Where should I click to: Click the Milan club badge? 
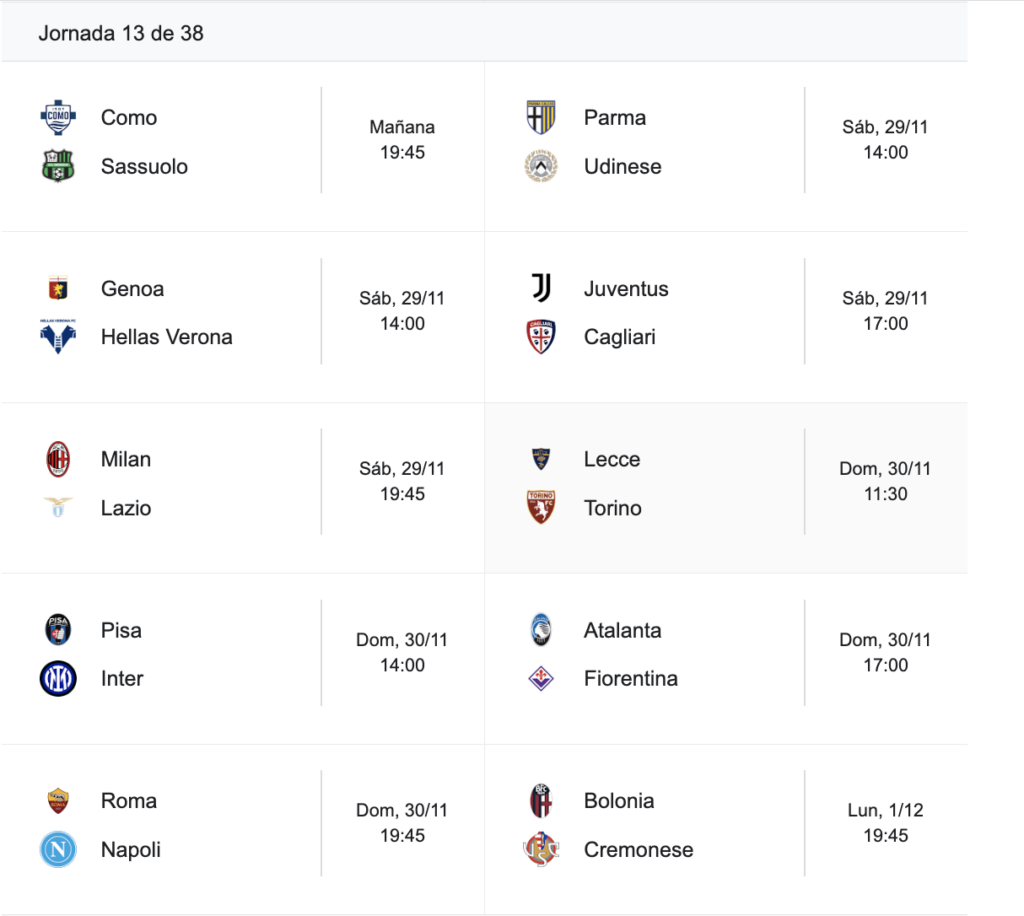[58, 459]
